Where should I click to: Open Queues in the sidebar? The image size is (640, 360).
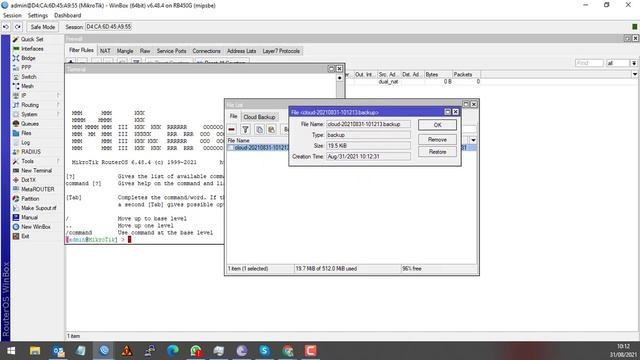pos(29,124)
